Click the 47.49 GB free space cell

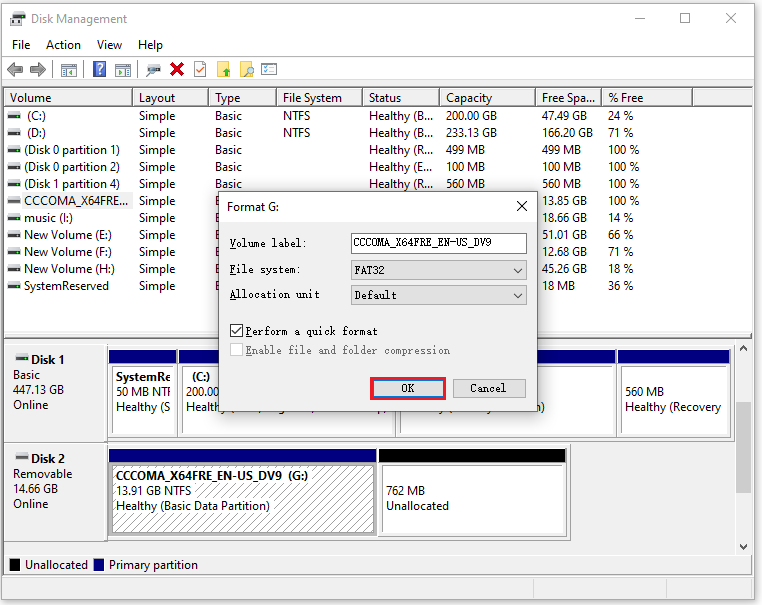564,116
